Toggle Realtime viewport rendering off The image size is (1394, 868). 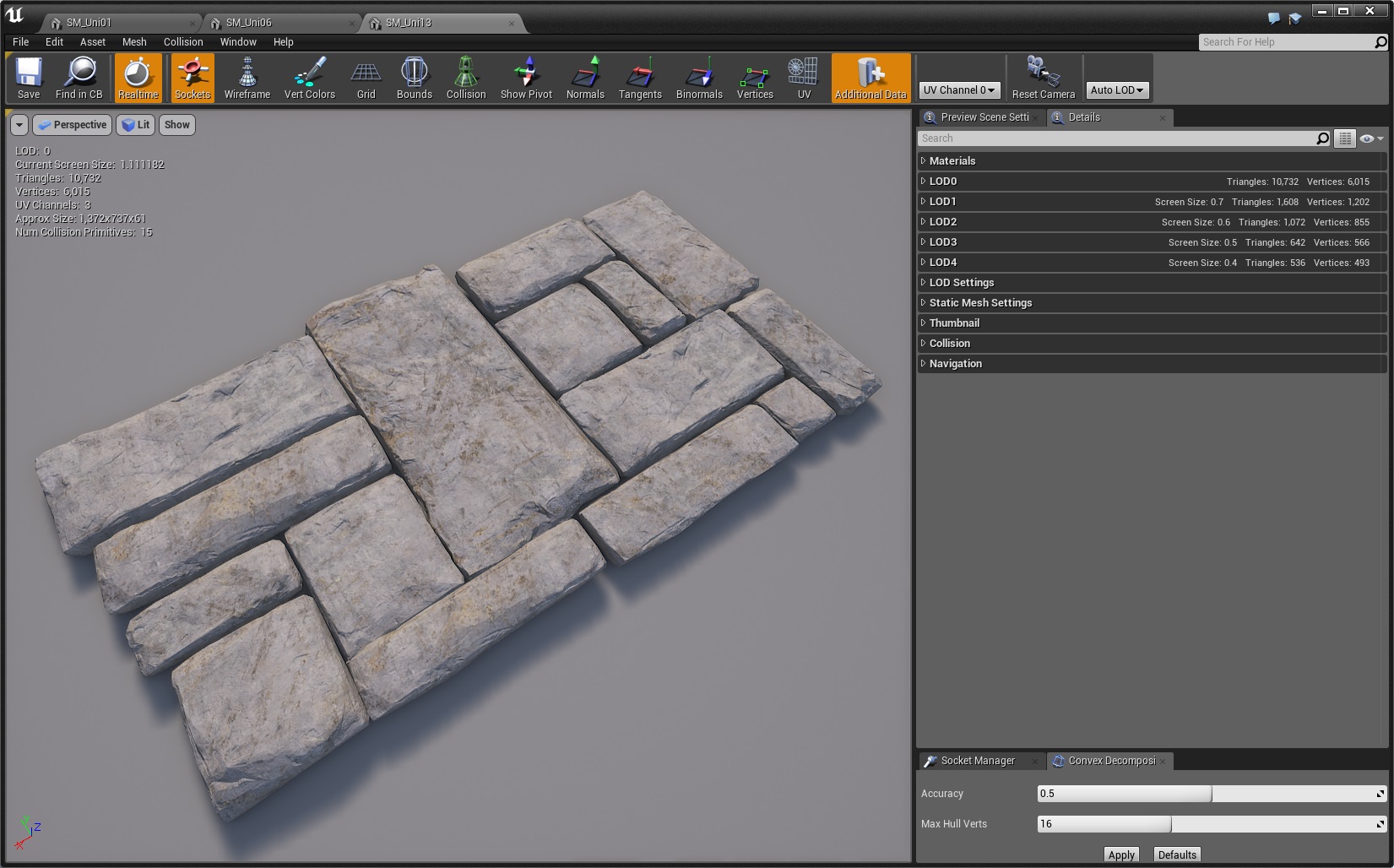(138, 78)
